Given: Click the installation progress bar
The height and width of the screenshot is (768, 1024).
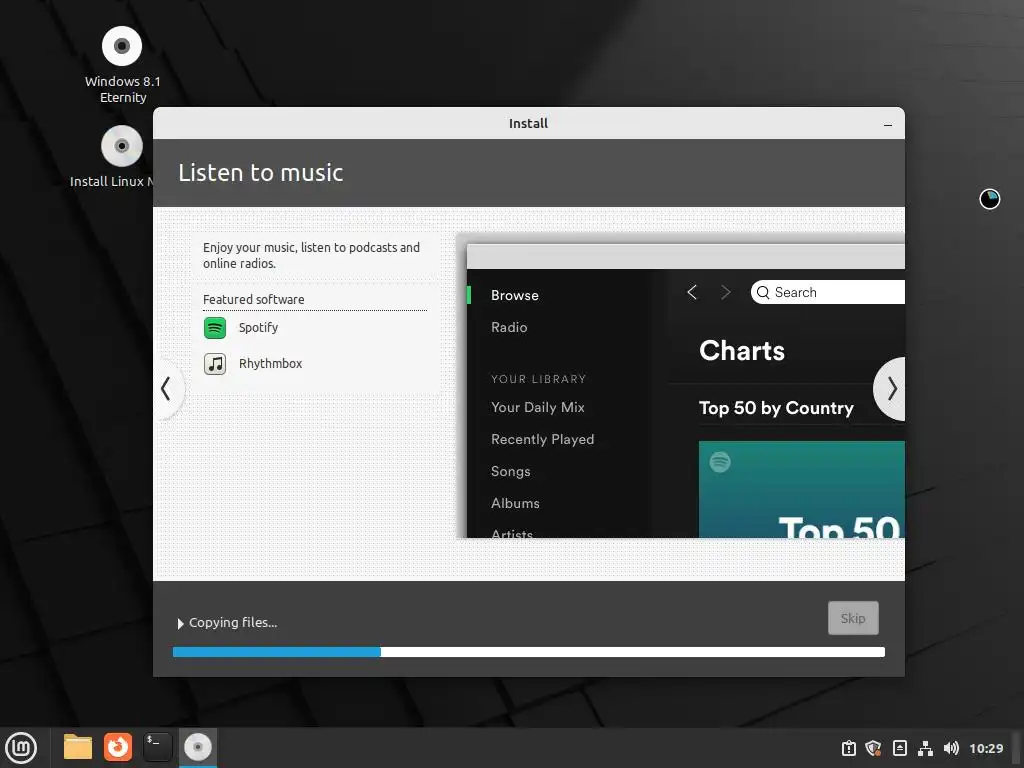Looking at the screenshot, I should click(x=528, y=652).
